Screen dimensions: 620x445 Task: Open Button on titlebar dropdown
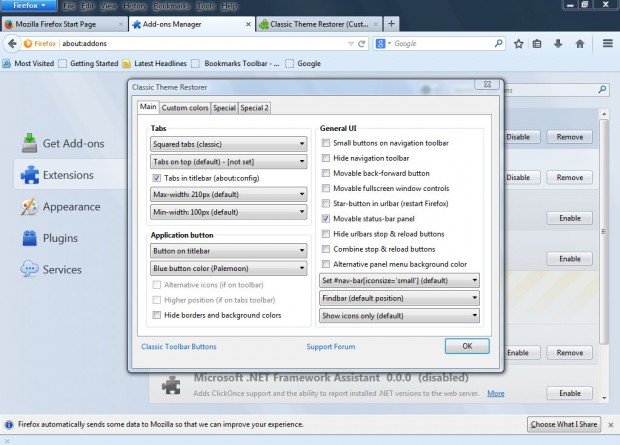[229, 251]
